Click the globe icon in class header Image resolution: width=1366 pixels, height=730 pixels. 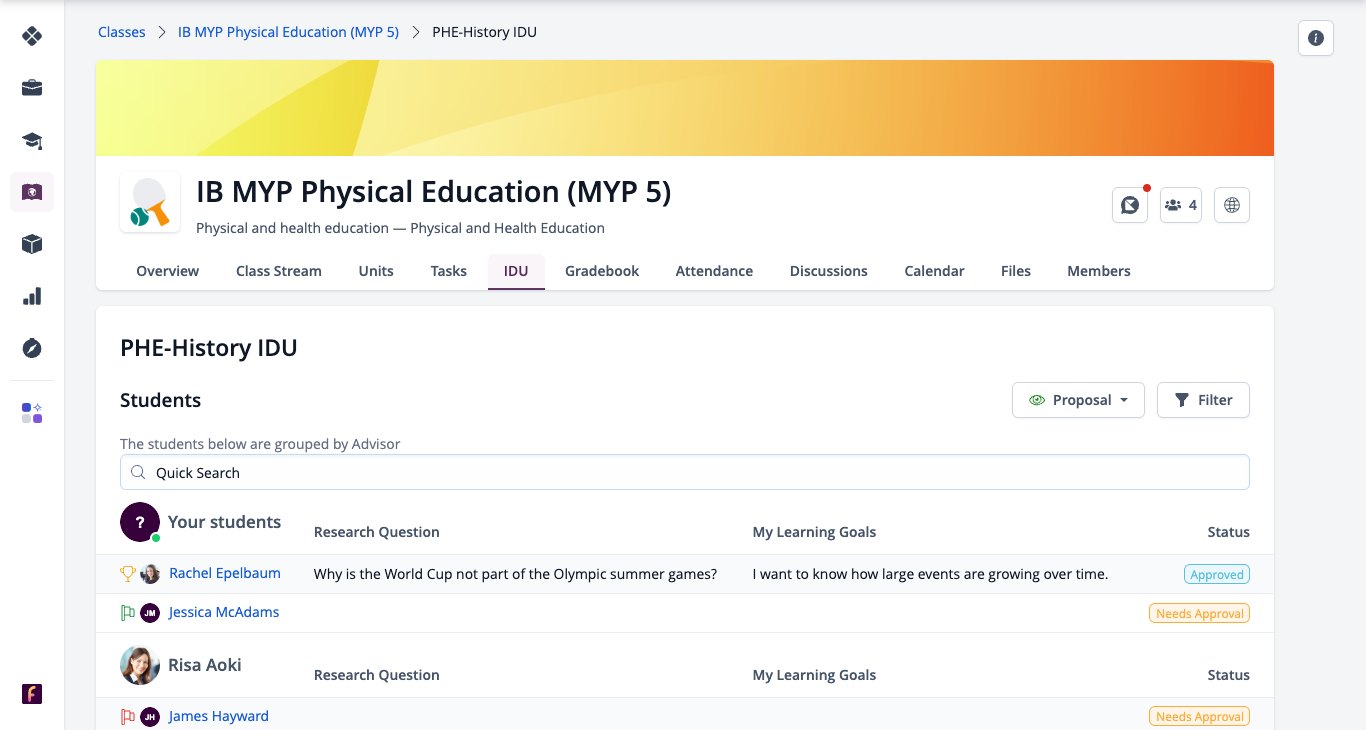pyautogui.click(x=1232, y=205)
